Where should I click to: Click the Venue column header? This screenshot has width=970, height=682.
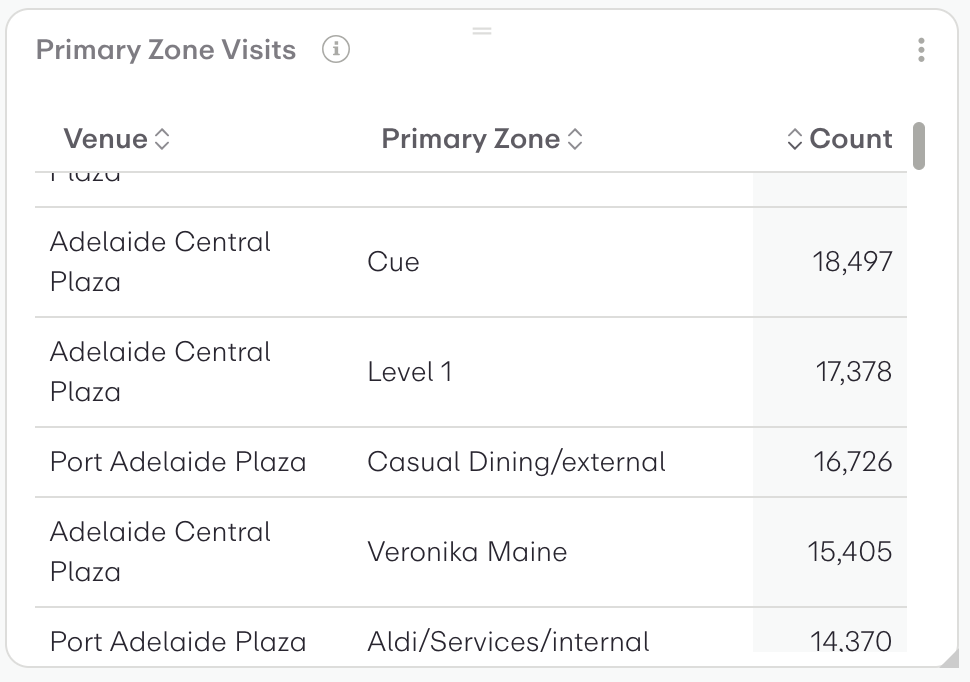point(106,139)
